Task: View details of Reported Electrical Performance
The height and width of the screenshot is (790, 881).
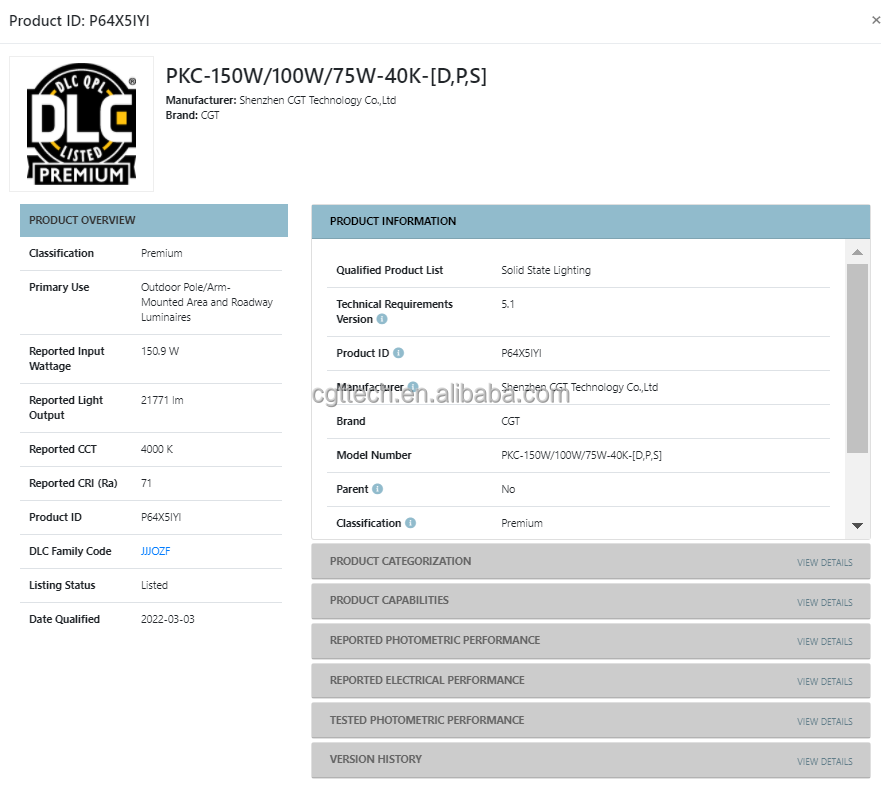Action: pyautogui.click(x=824, y=682)
